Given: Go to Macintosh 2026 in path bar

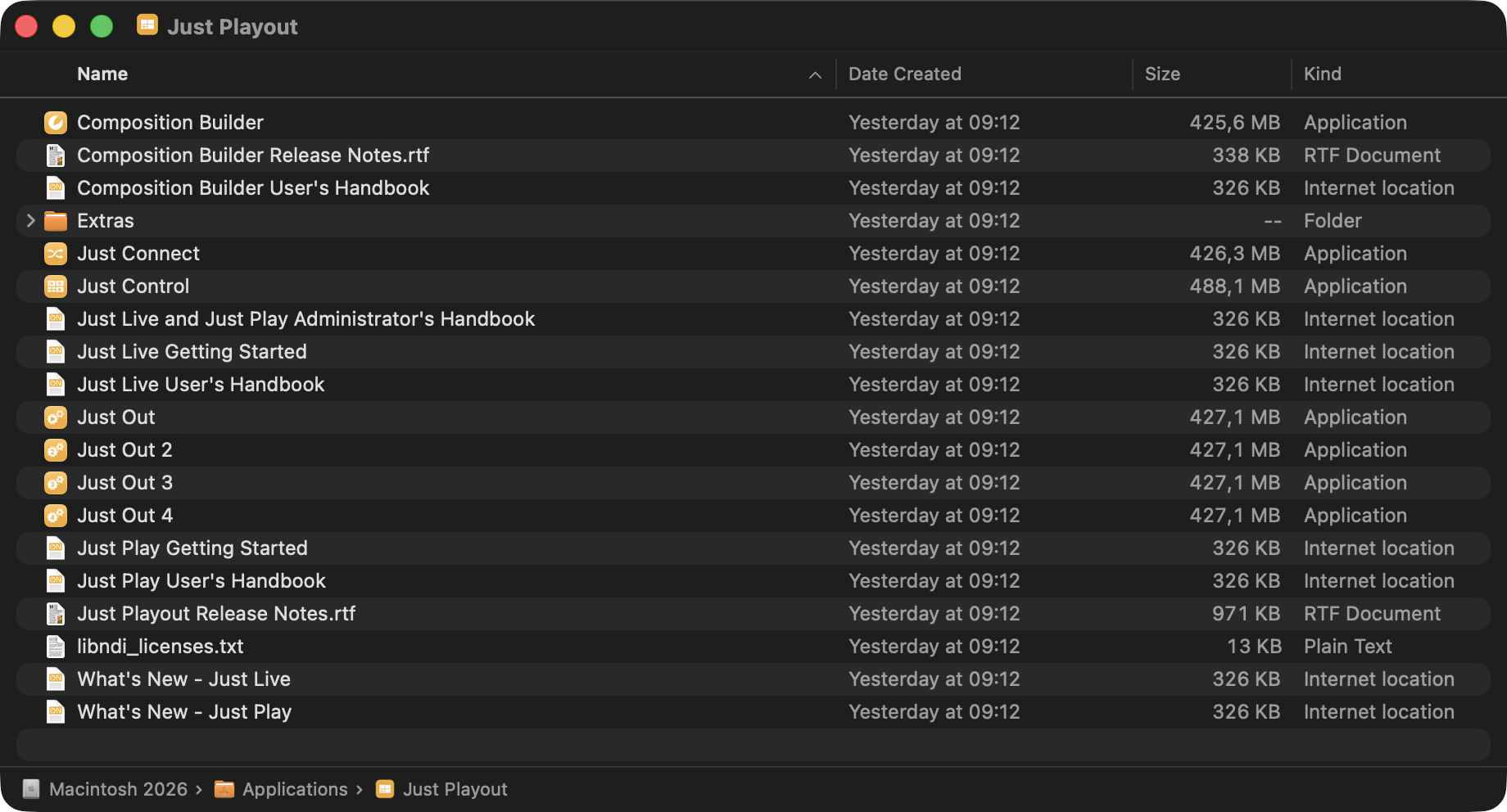Looking at the screenshot, I should 119,789.
